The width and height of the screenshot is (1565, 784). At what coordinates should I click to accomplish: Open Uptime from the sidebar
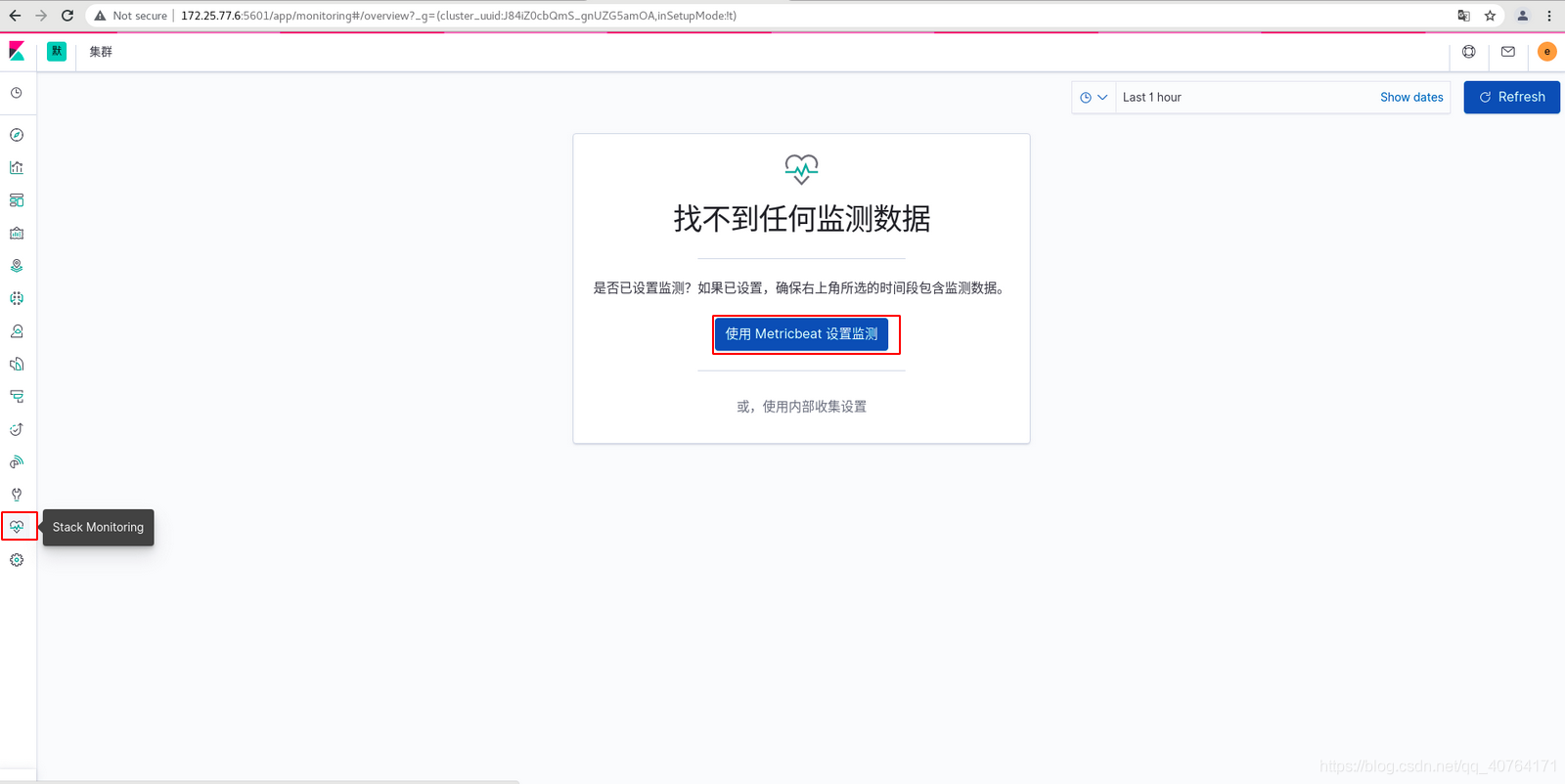tap(17, 429)
